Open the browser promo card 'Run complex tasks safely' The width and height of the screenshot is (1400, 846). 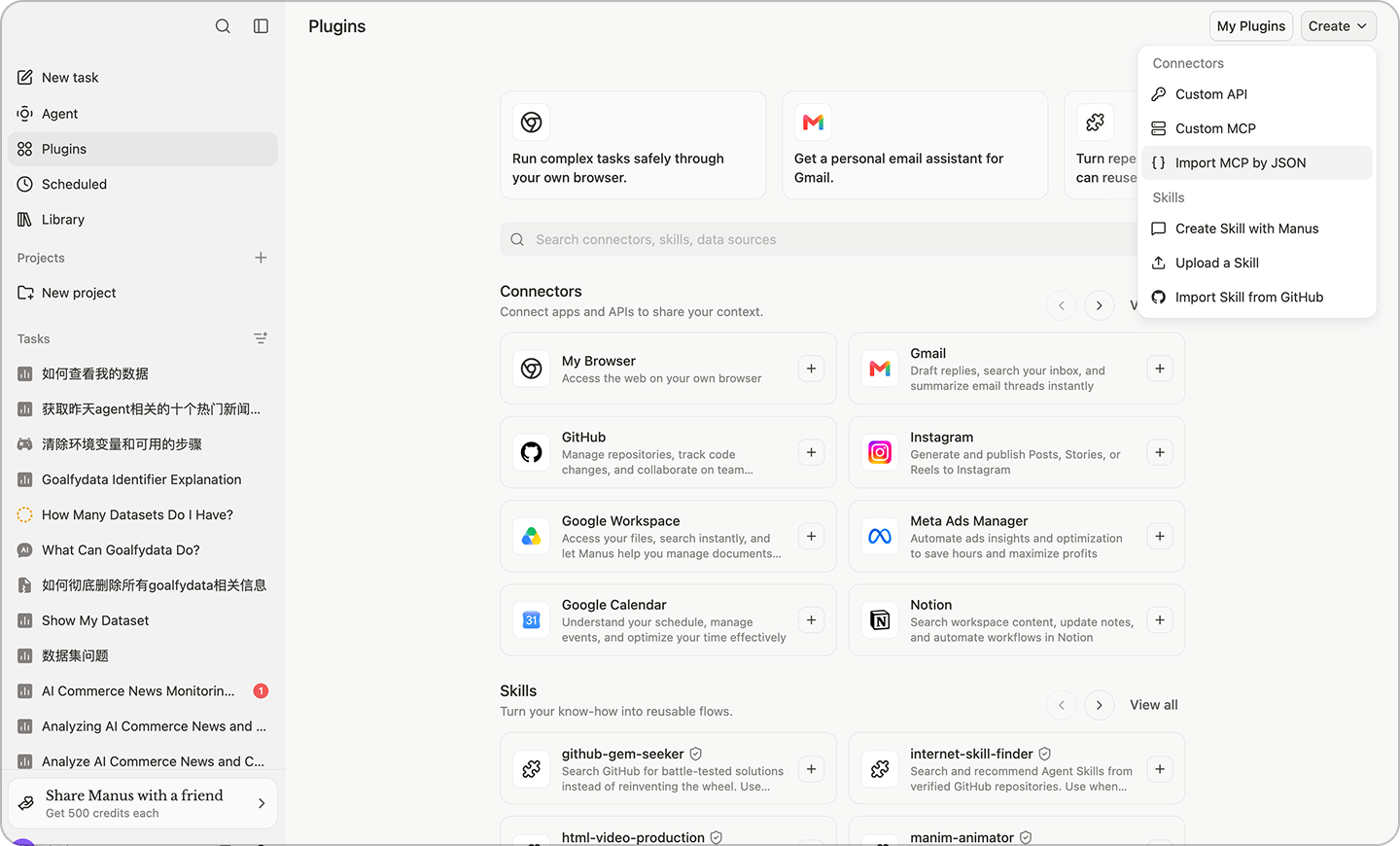pos(633,145)
